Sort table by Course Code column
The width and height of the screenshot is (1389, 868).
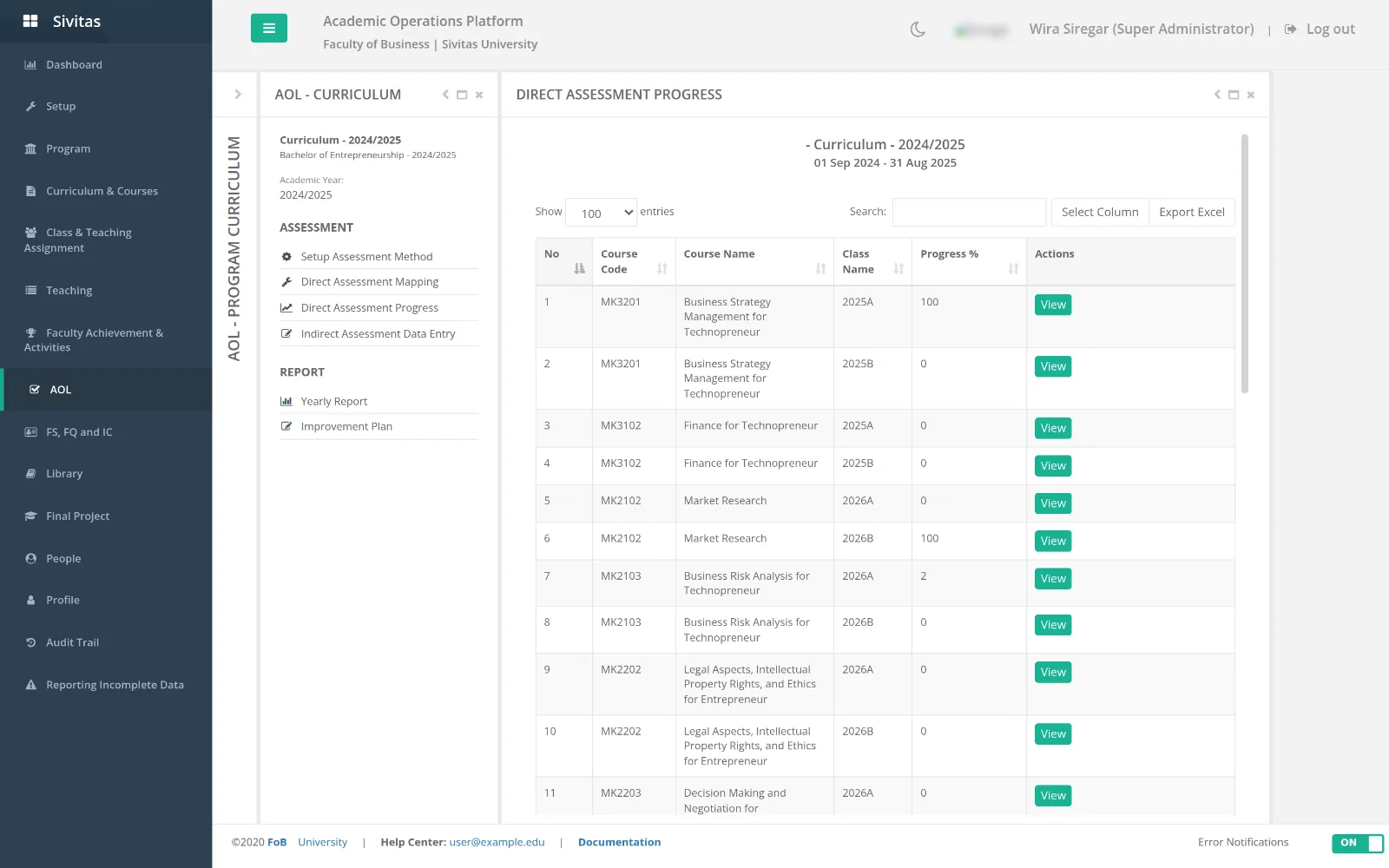click(x=634, y=261)
